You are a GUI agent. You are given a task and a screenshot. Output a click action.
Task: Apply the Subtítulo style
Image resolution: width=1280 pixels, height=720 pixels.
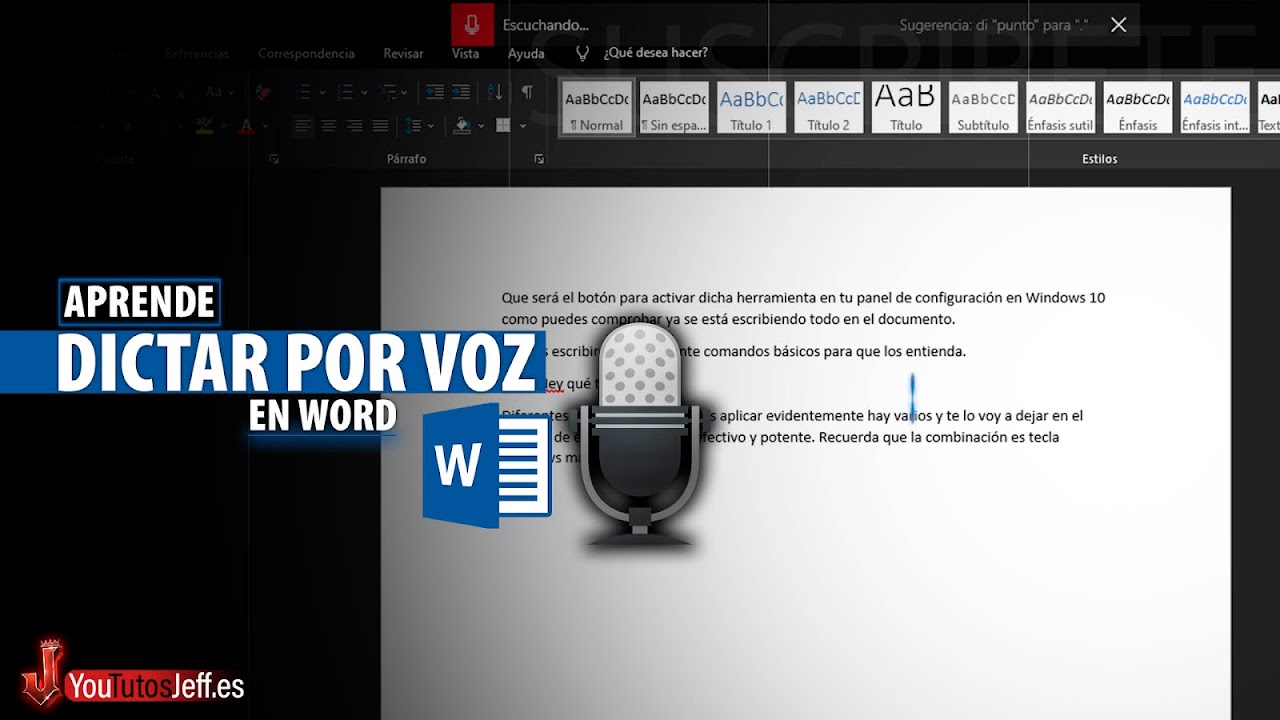983,108
